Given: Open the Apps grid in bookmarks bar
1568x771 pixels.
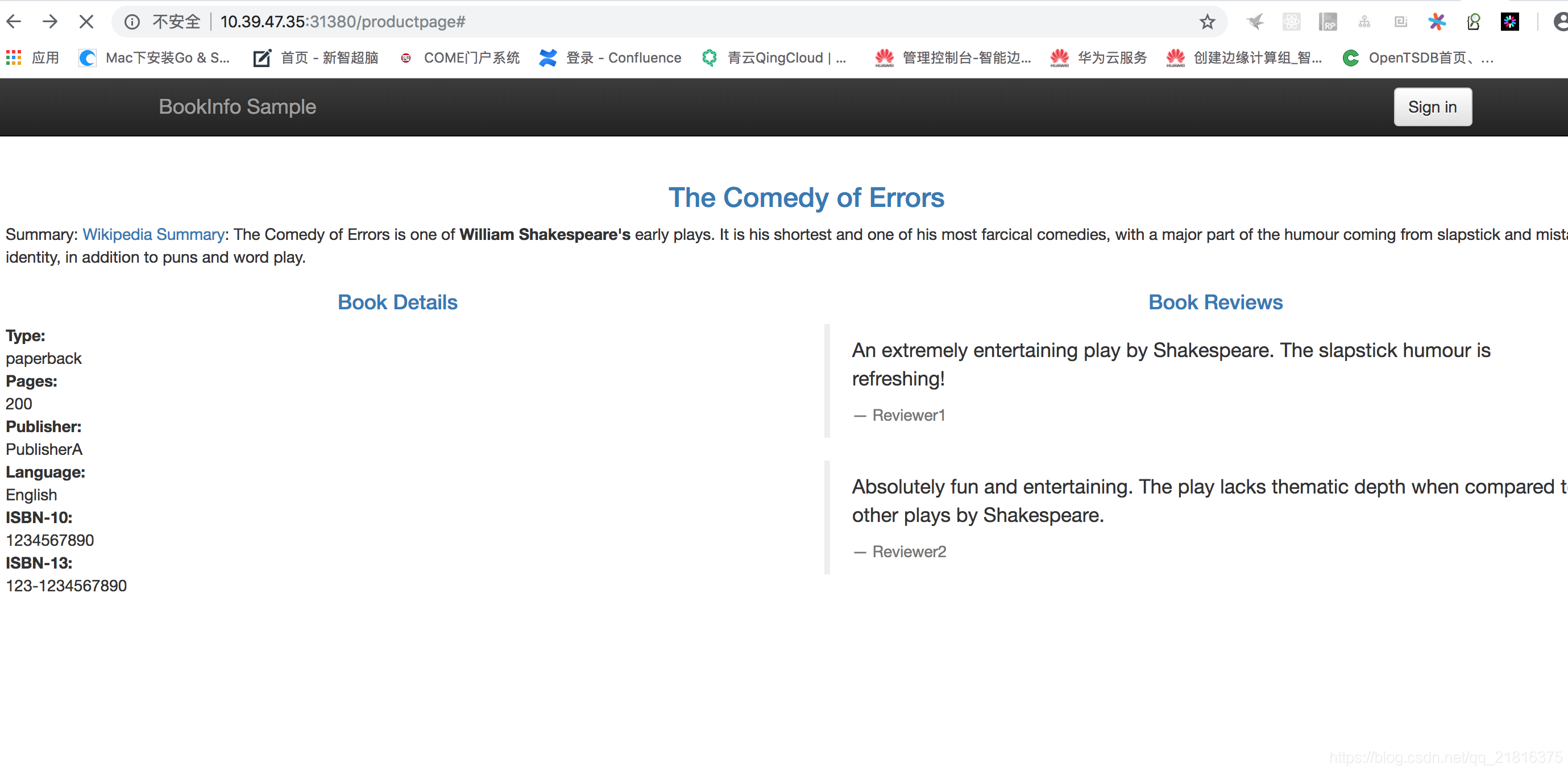Looking at the screenshot, I should (32, 58).
